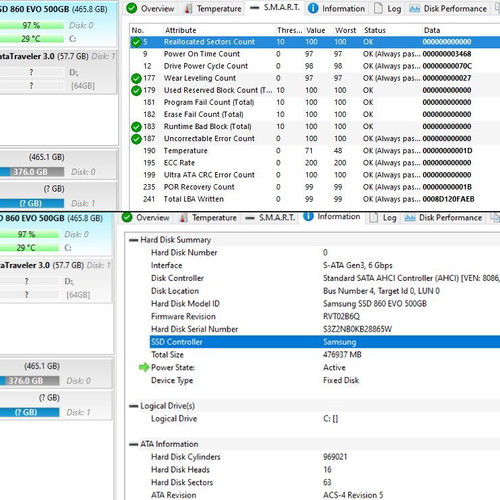Select the Device Type row
The width and height of the screenshot is (500, 500).
click(x=325, y=380)
